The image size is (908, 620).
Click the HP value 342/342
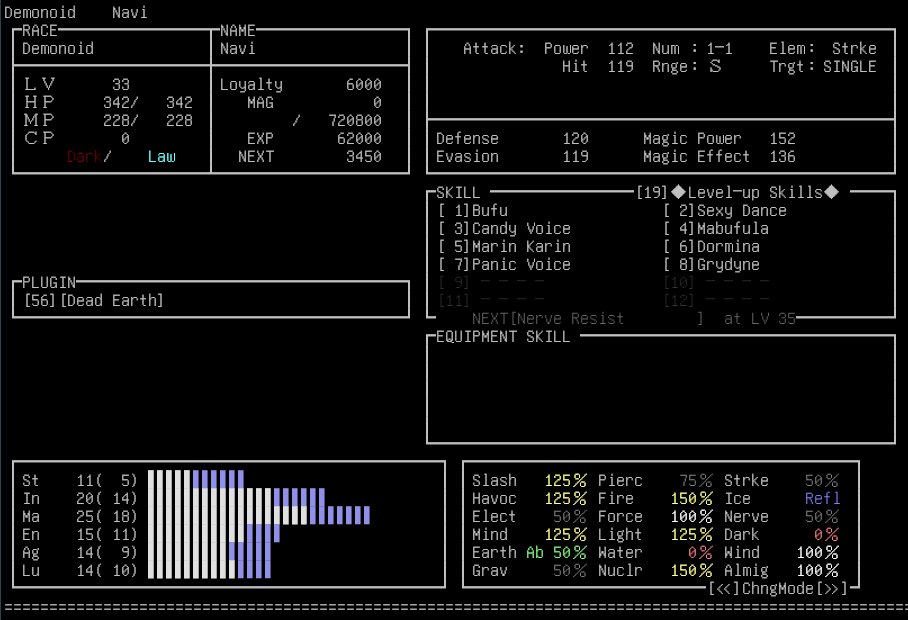(x=148, y=102)
